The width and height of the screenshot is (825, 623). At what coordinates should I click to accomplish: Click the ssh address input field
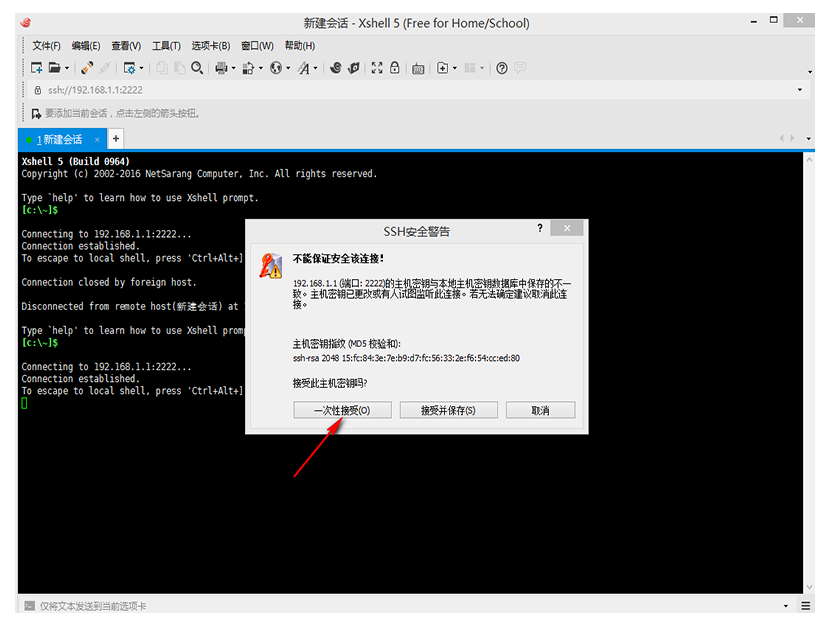[x=400, y=90]
